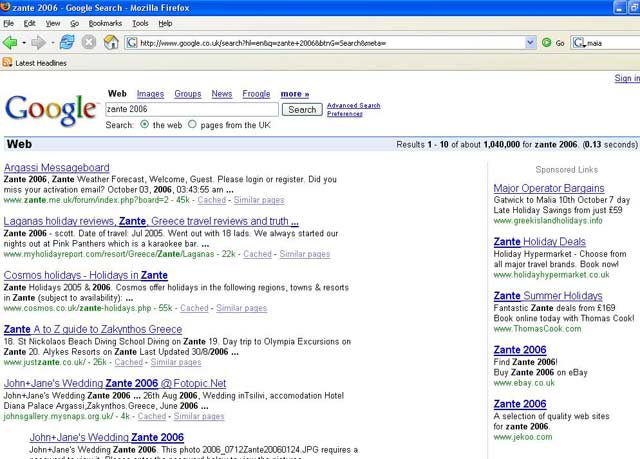Image resolution: width=640 pixels, height=459 pixels.
Task: Click the Sign in link
Action: [x=627, y=78]
